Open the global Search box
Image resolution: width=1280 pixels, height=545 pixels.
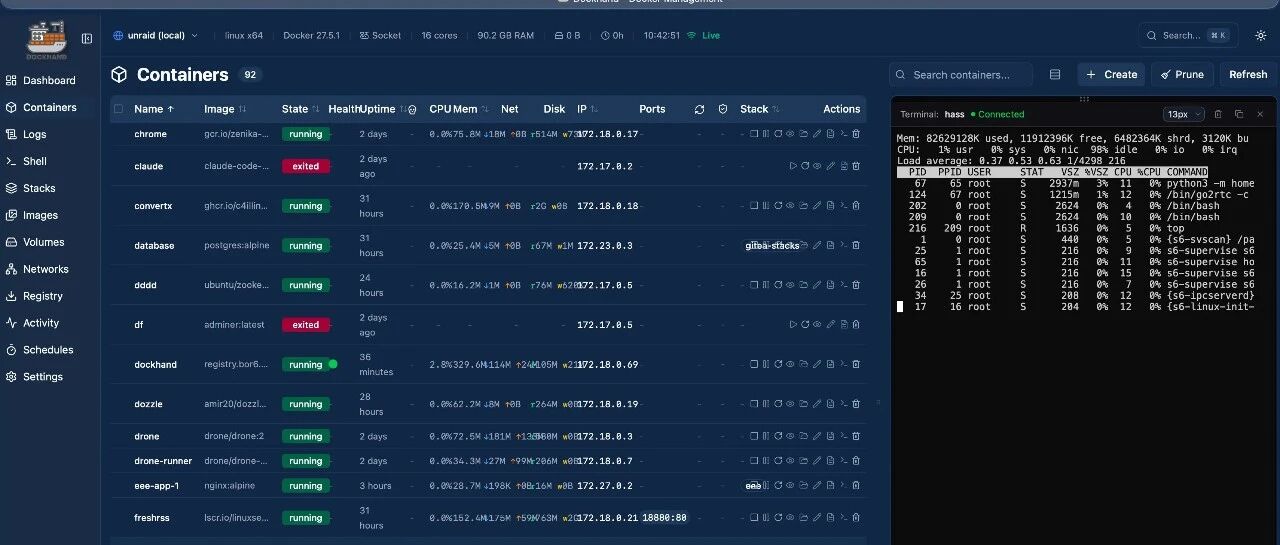[1188, 35]
